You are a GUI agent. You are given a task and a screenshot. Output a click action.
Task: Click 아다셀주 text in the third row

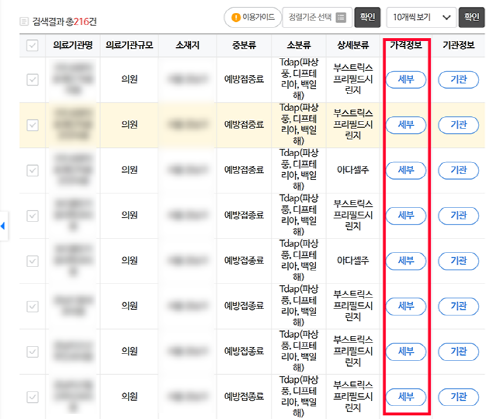(x=353, y=170)
